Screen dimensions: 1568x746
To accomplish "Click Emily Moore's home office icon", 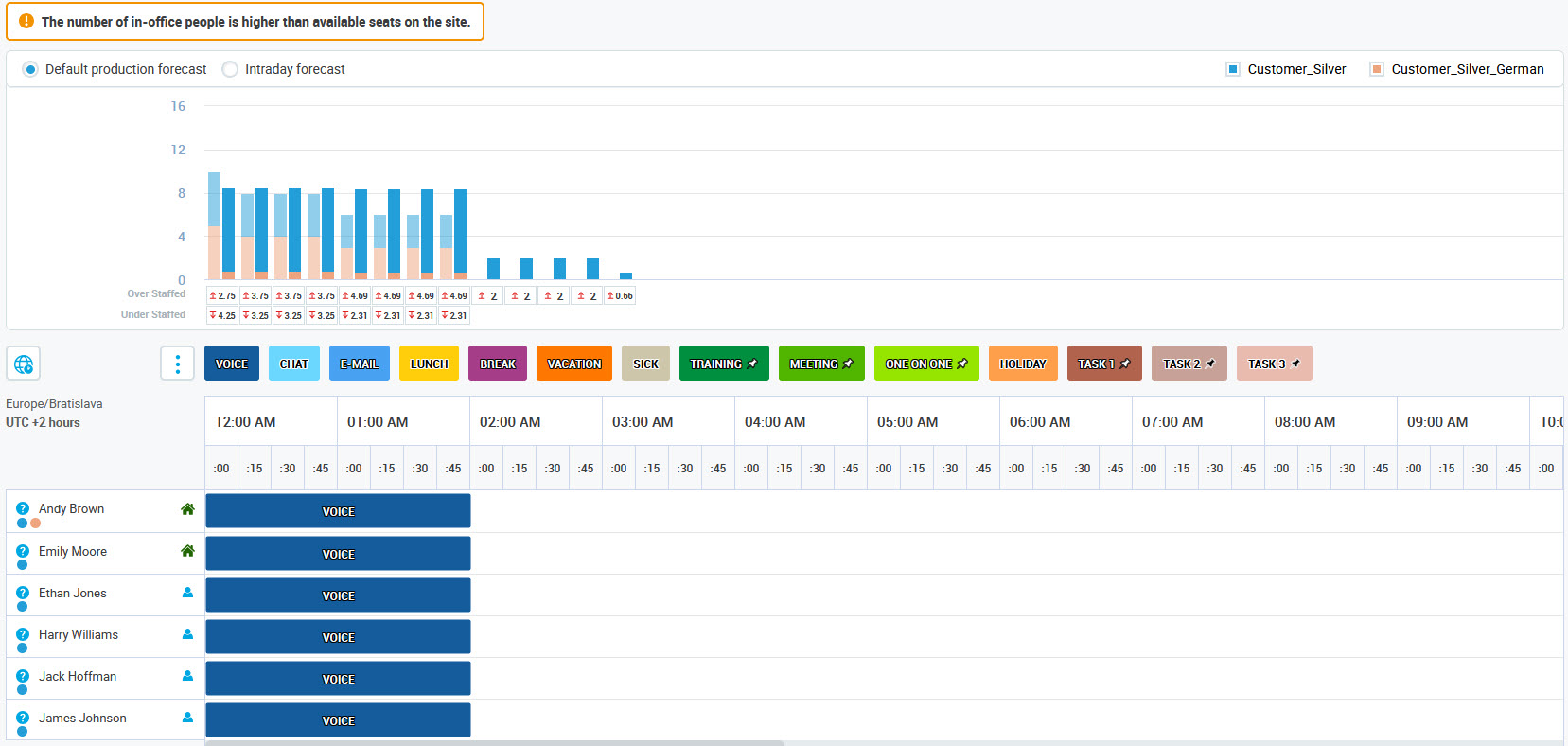I will tap(187, 551).
